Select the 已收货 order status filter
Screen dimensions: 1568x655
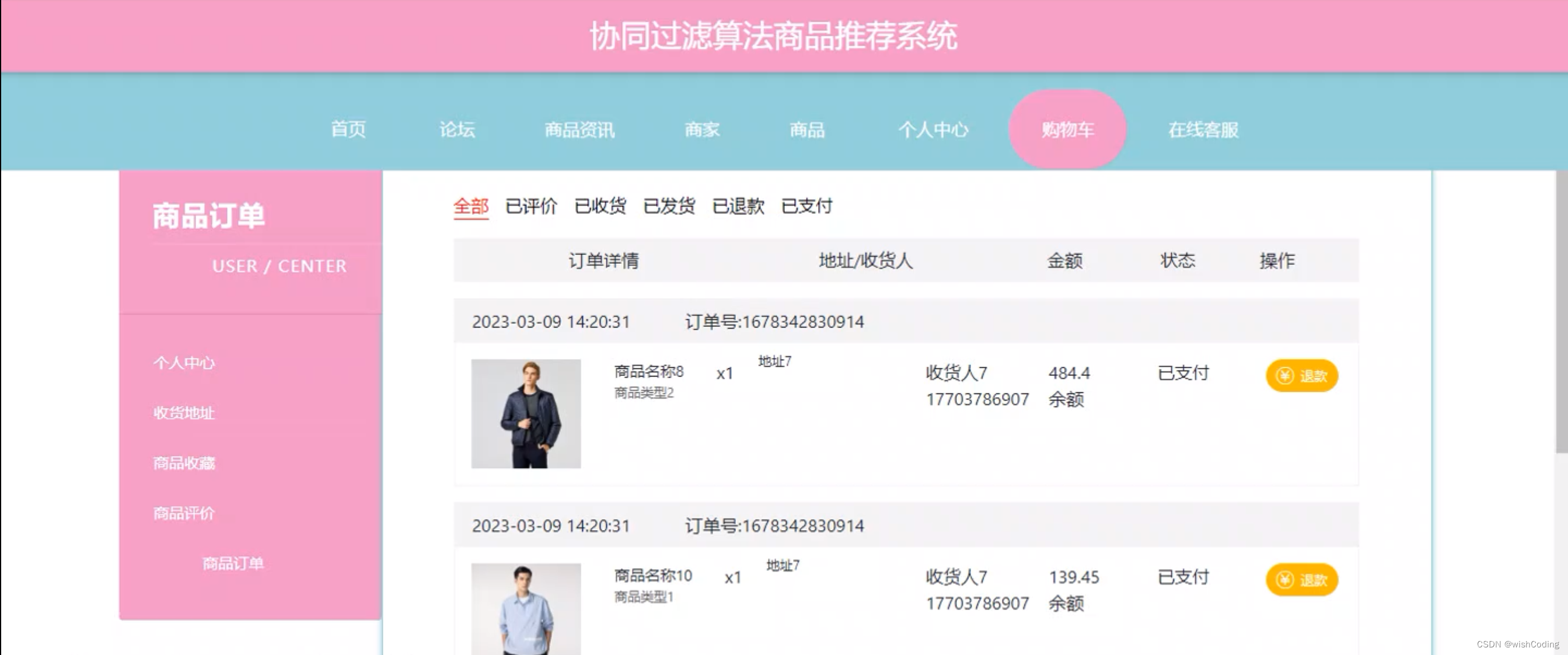click(x=600, y=206)
